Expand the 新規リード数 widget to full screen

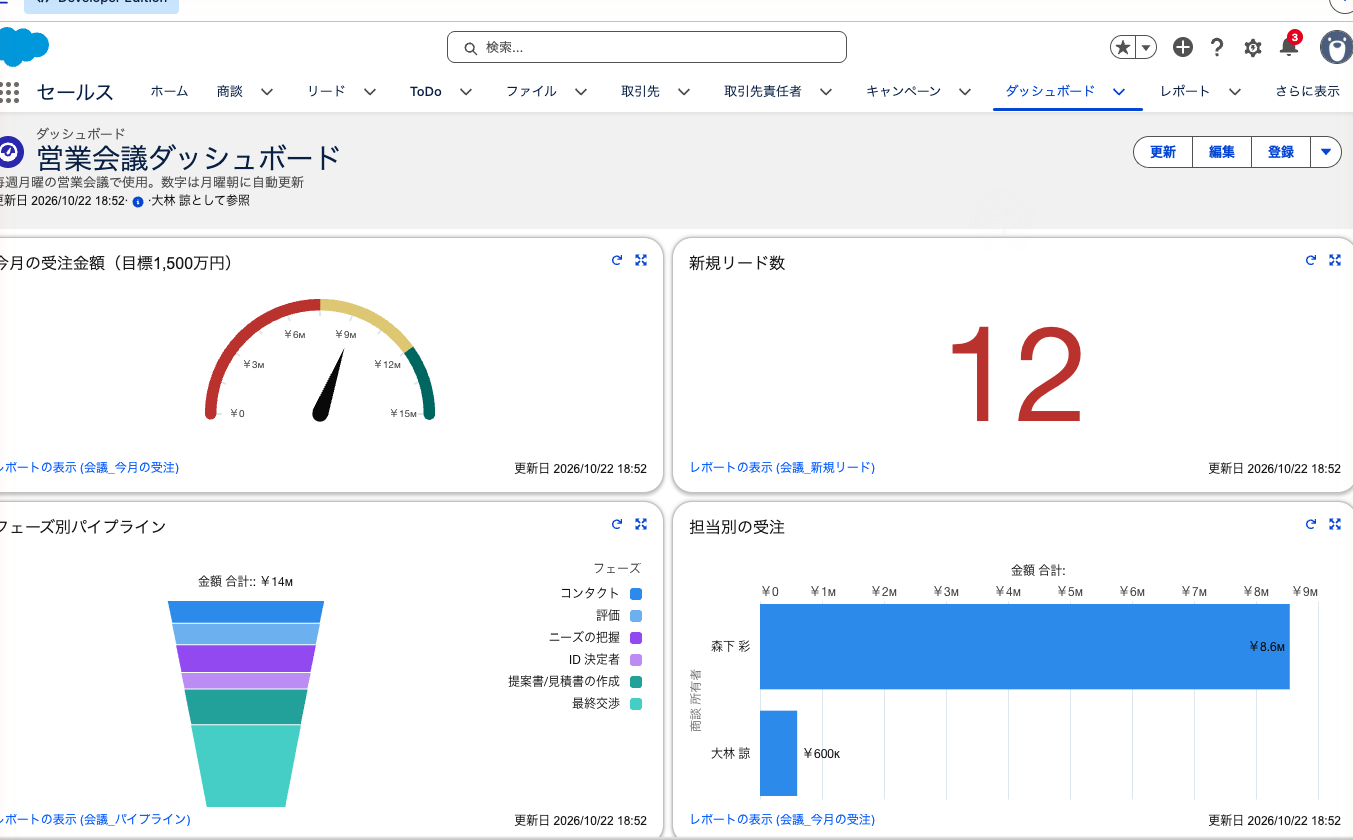pos(1334,260)
